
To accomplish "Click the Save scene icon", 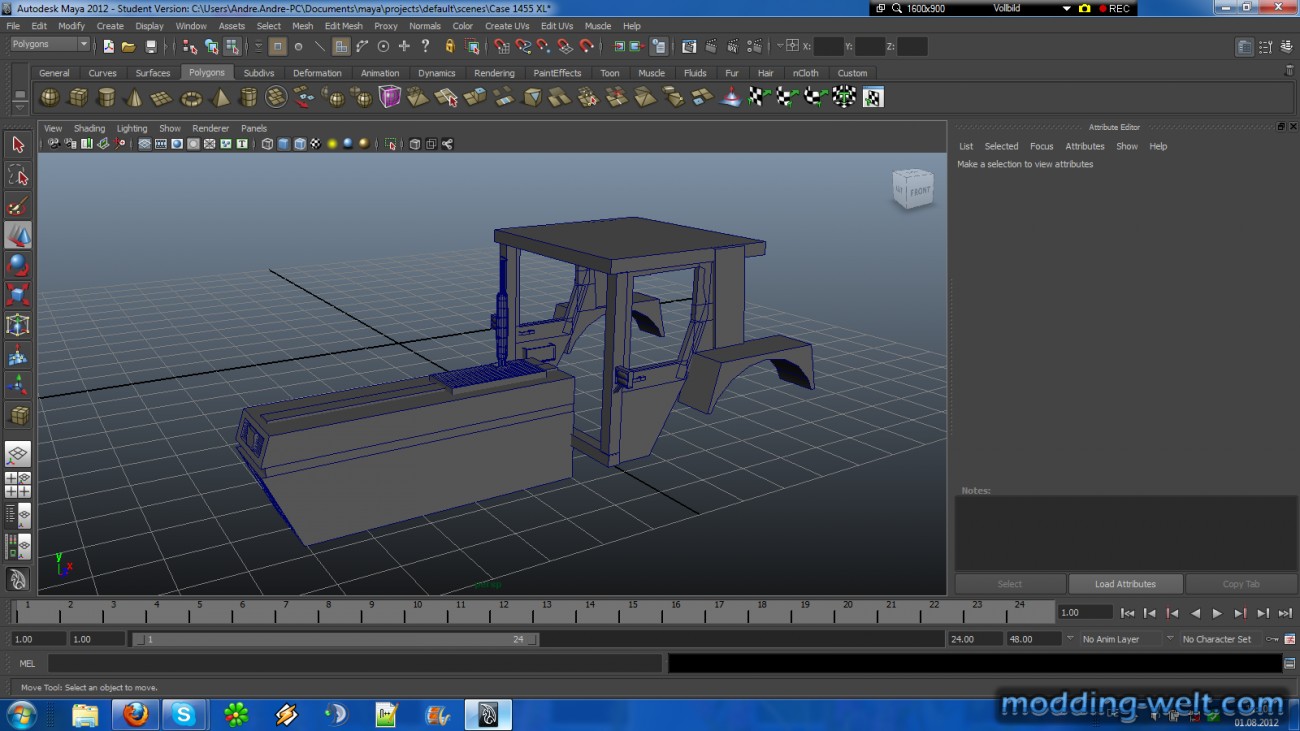I will coord(151,46).
